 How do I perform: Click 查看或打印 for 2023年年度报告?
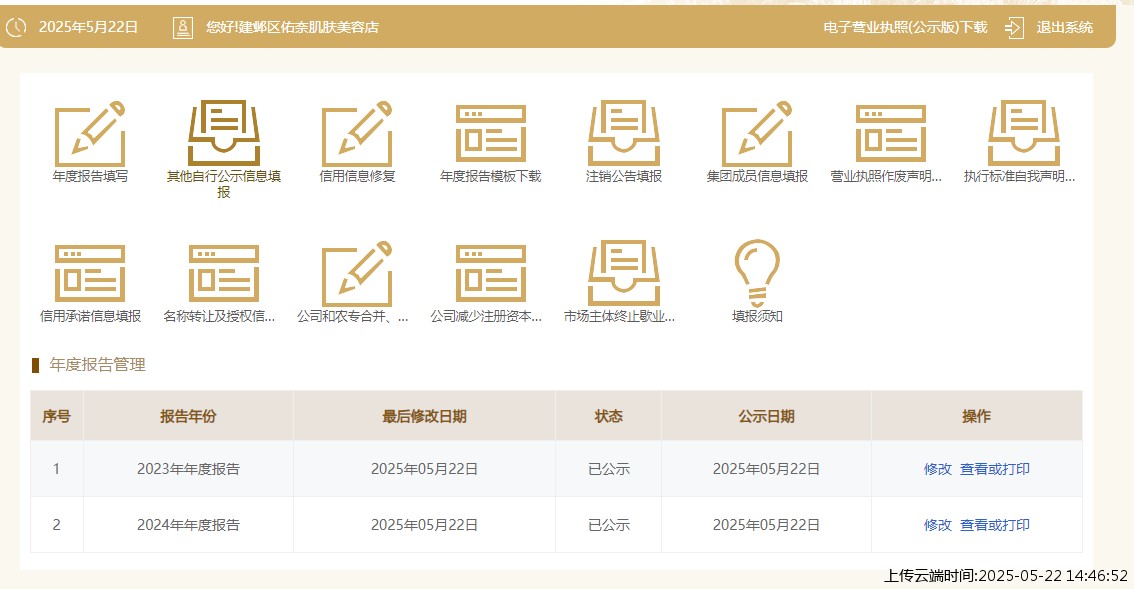pyautogui.click(x=994, y=469)
